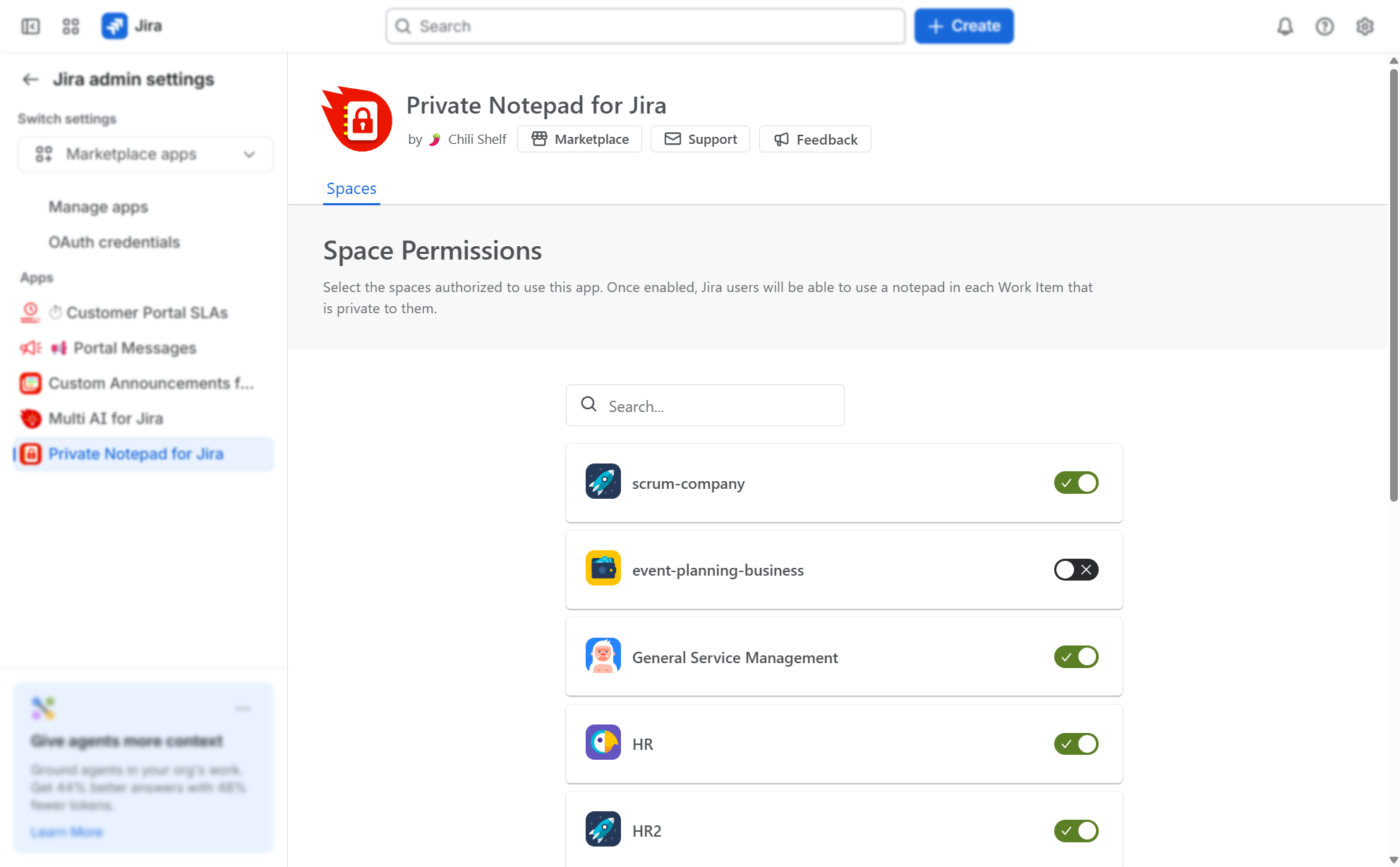
Task: Click the blue Create button
Action: click(964, 26)
